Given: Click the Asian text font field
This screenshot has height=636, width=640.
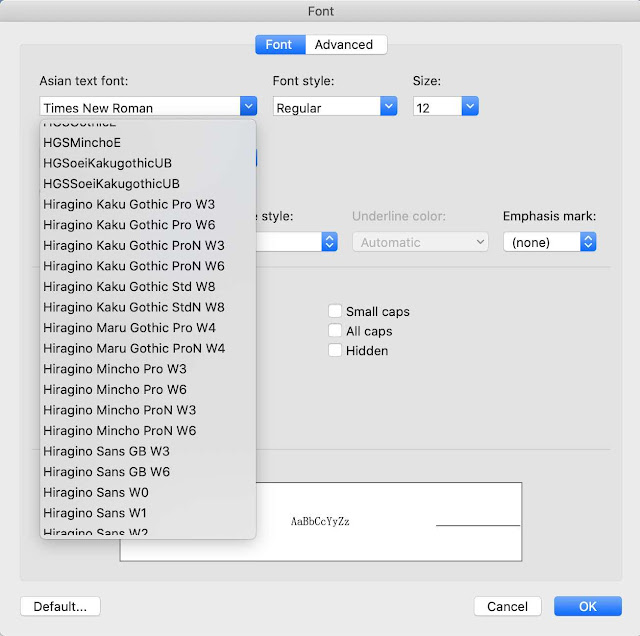Looking at the screenshot, I should point(140,107).
